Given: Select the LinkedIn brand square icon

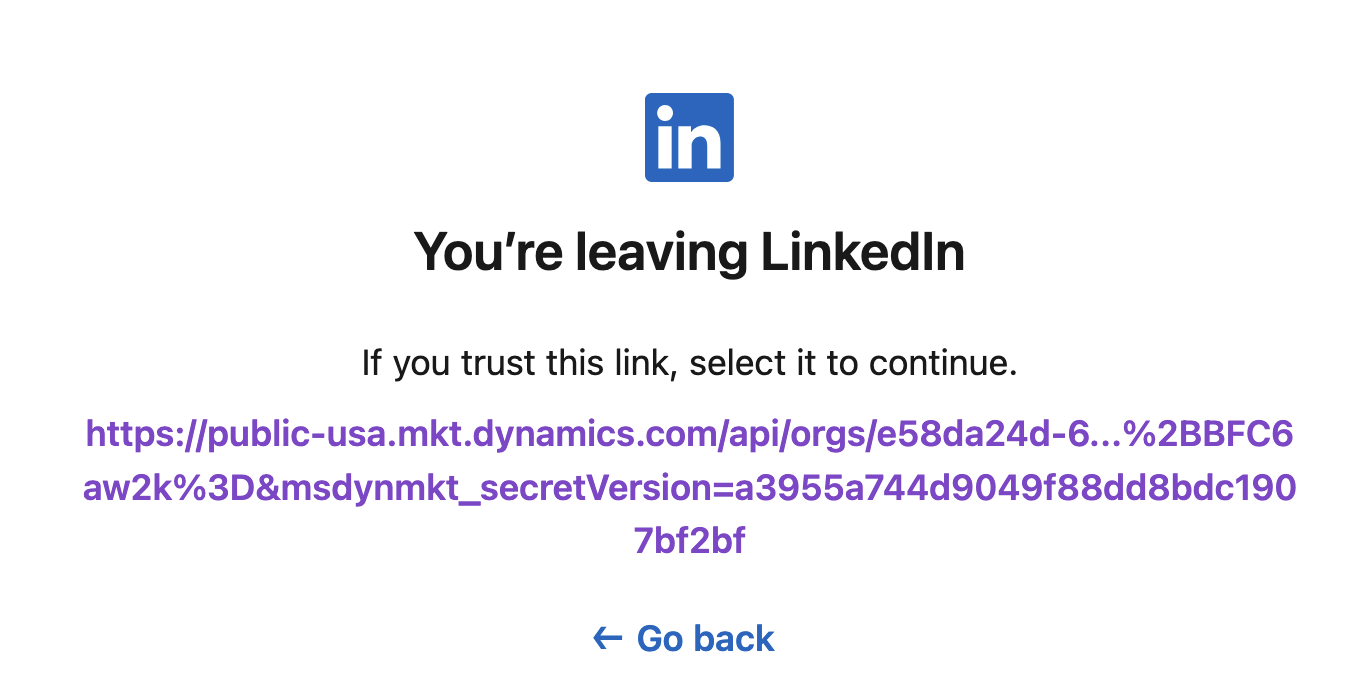Looking at the screenshot, I should click(x=690, y=137).
